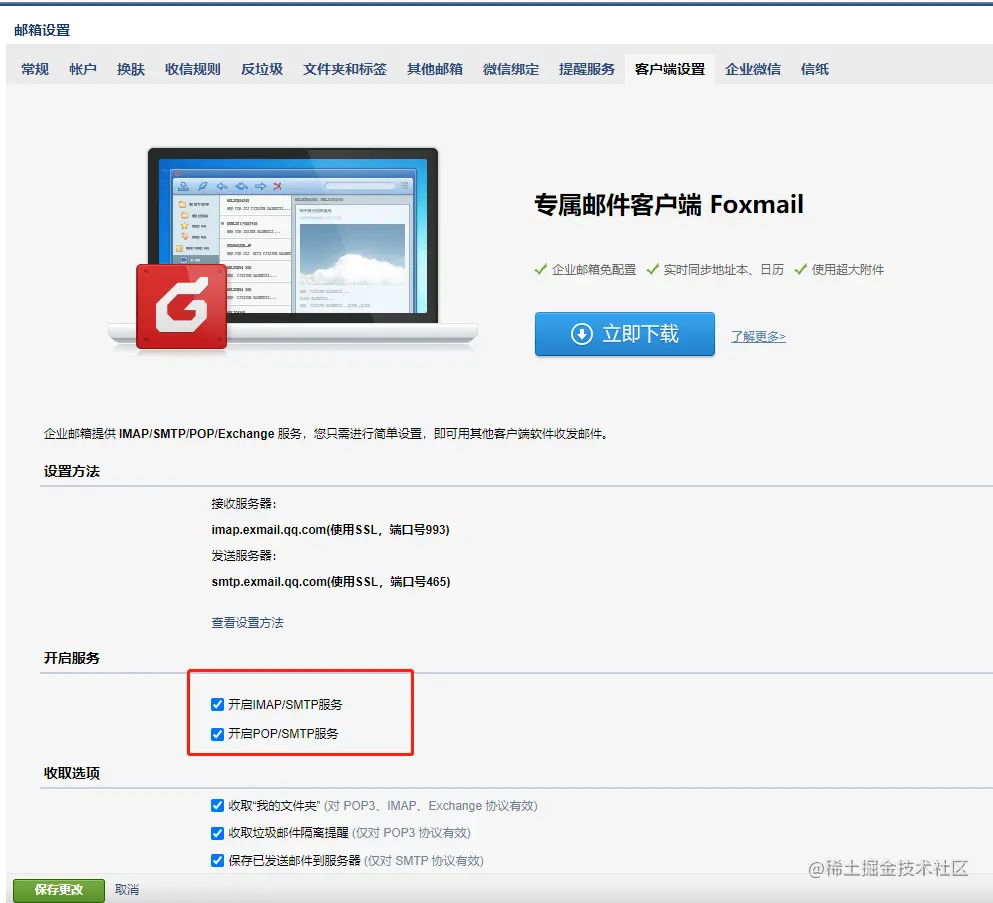Click the 实时同步地址本、日历 feature text
The image size is (993, 903).
tap(723, 270)
